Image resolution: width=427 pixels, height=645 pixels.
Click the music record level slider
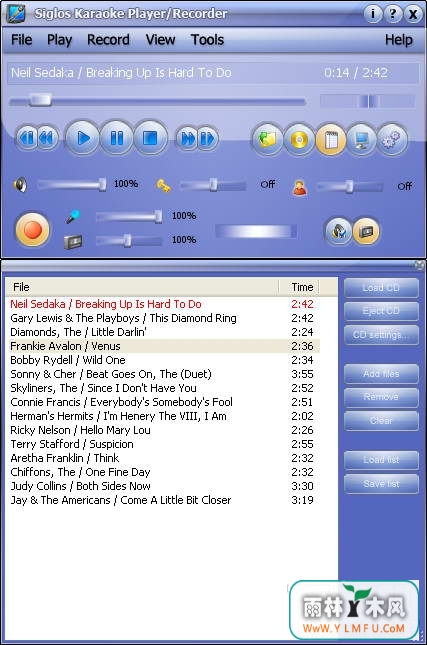129,240
